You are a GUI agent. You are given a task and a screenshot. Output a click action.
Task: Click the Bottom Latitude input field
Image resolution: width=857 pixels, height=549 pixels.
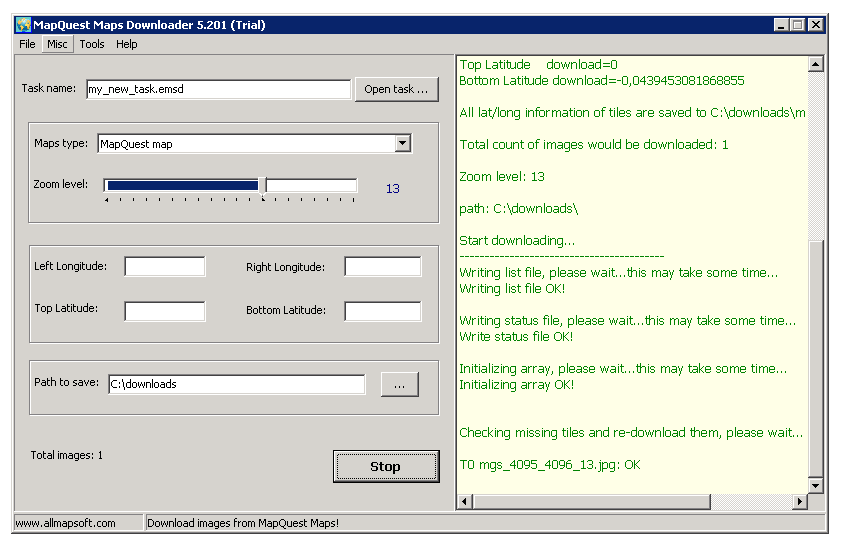[x=383, y=311]
